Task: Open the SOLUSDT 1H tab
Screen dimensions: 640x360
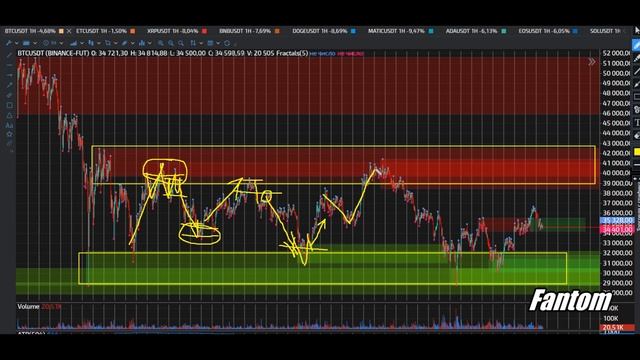Action: click(605, 31)
